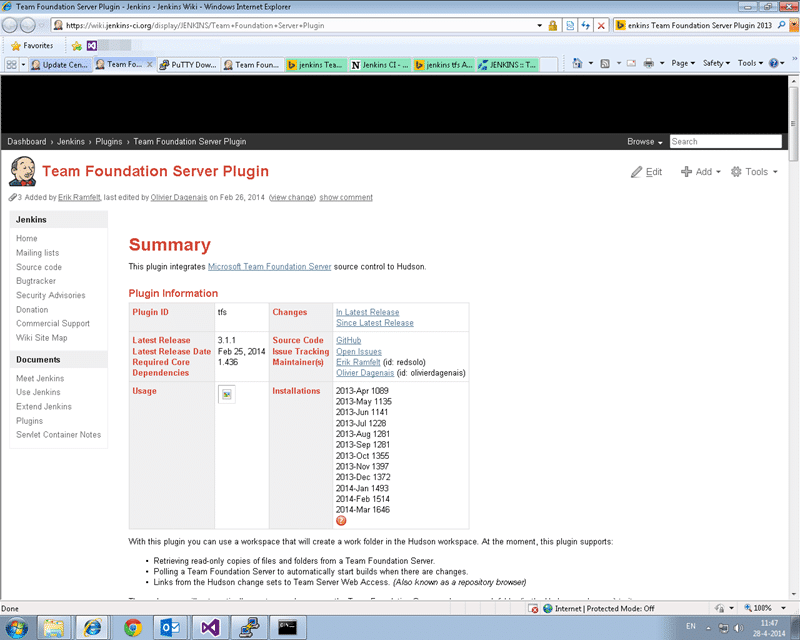Open the Page menu dropdown
The width and height of the screenshot is (800, 640).
(683, 63)
